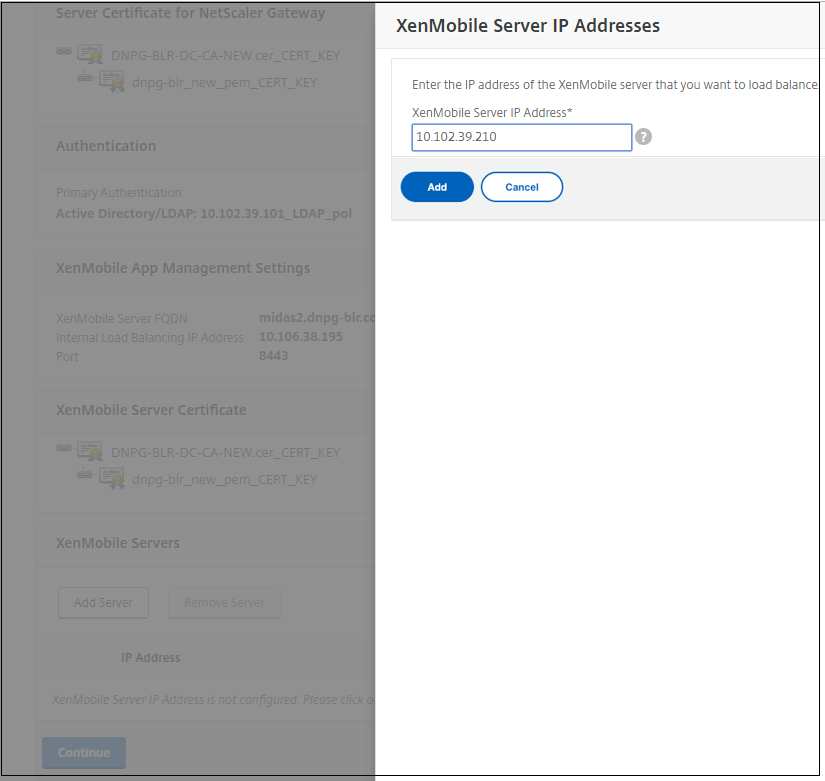Click the XenMobile Servers section heading
825x781 pixels.
point(117,543)
